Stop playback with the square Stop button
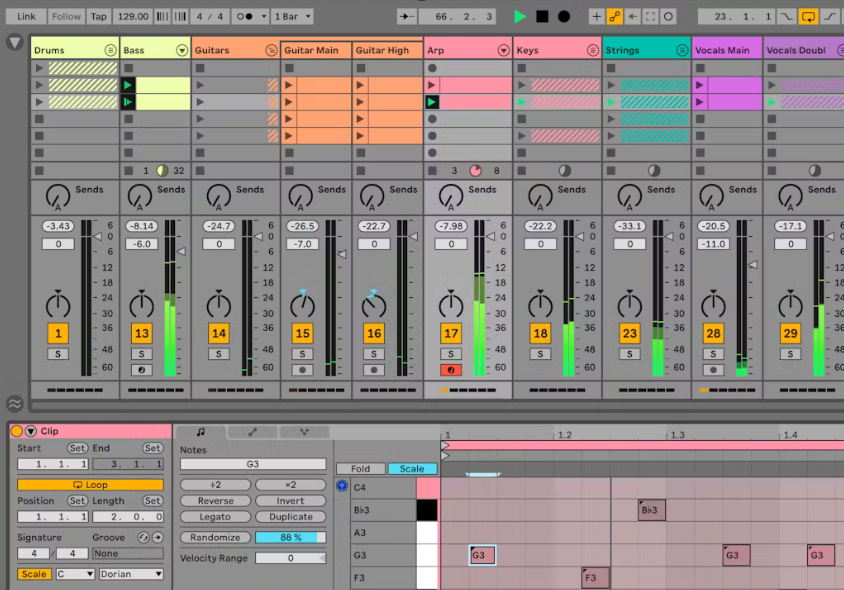 [542, 17]
